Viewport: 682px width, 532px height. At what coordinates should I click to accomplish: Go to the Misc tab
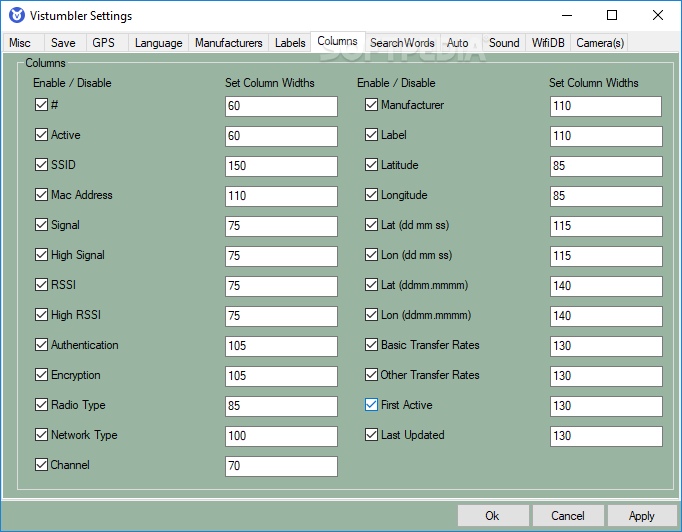[20, 43]
